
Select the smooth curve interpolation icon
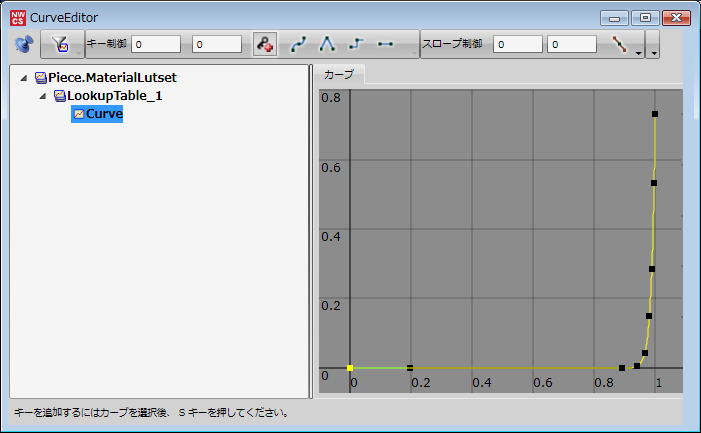[x=299, y=44]
